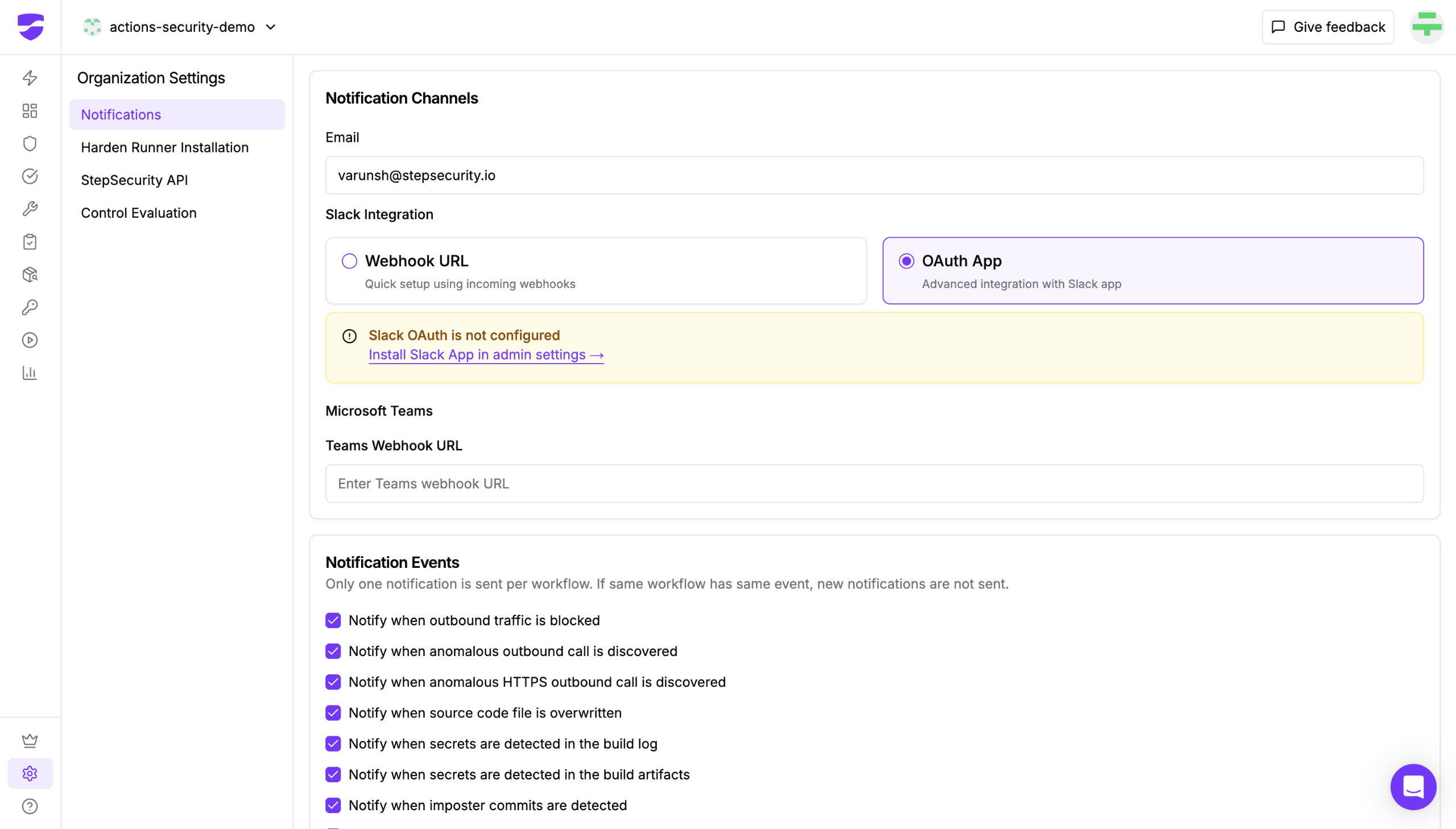Toggle notify when secrets detected in build log
Screen dimensions: 1456x829
tap(333, 744)
